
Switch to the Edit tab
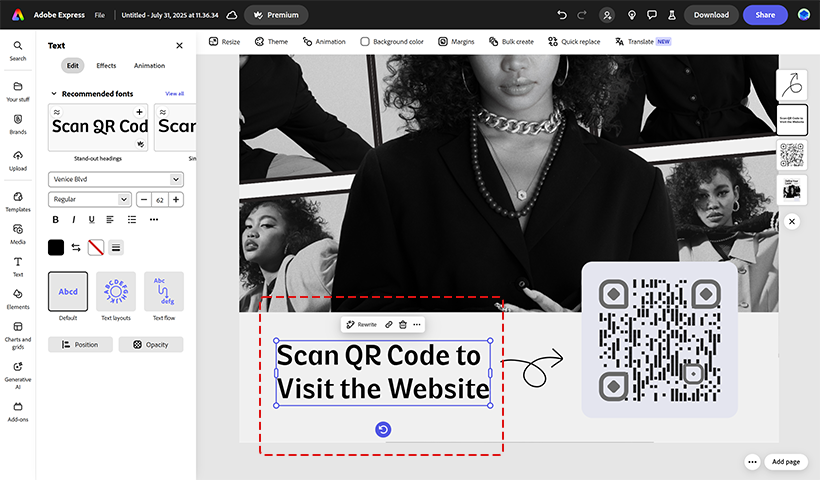coord(73,65)
